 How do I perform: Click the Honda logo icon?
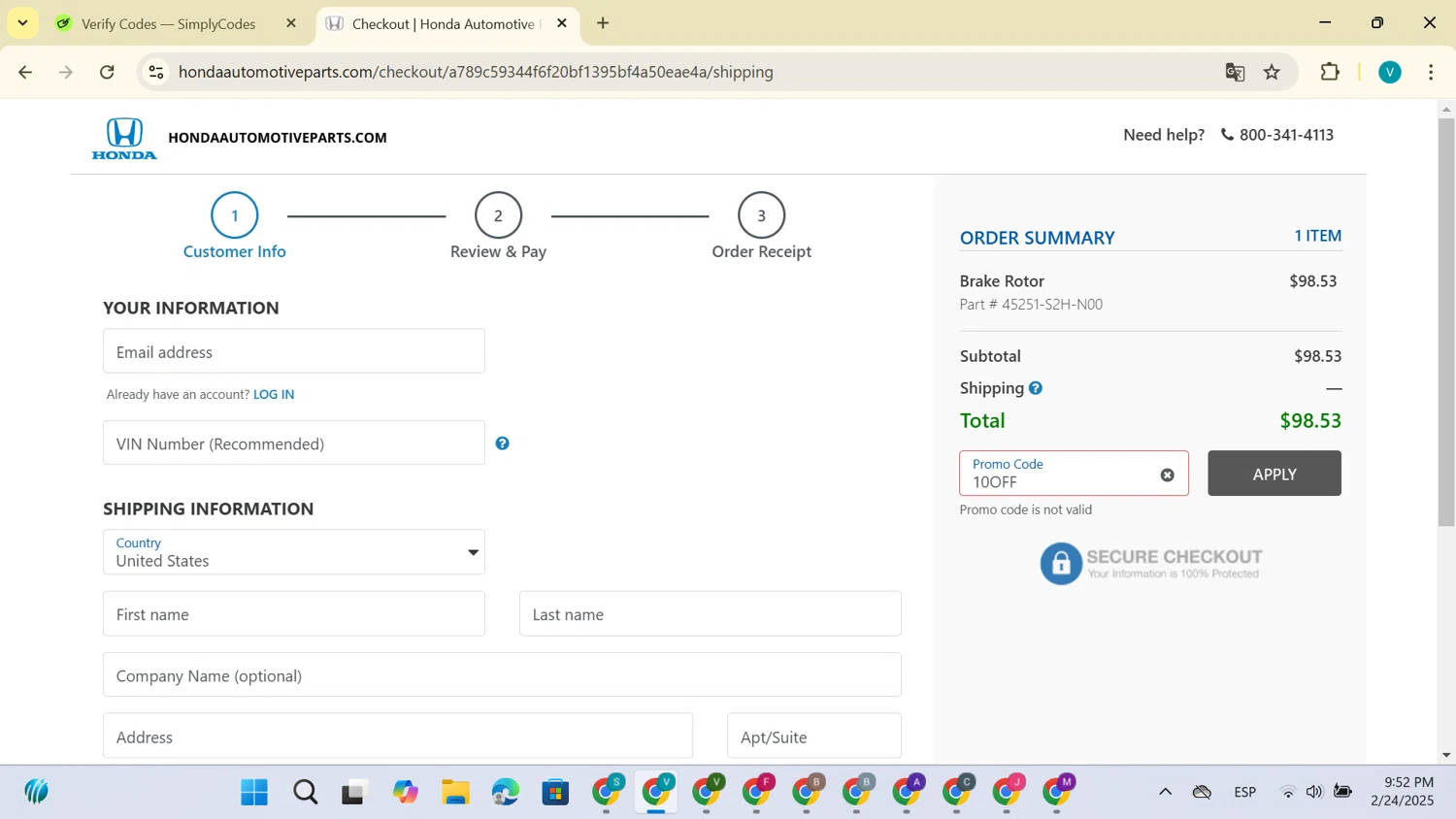pos(124,138)
